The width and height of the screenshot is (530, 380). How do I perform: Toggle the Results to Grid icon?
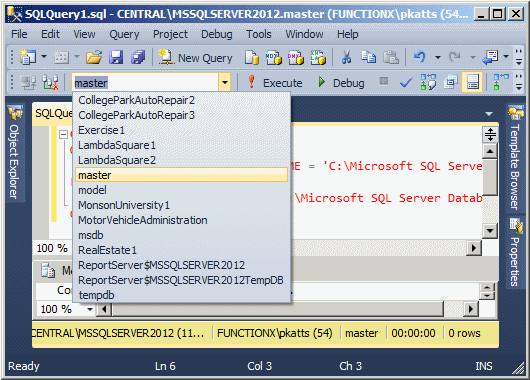472,82
